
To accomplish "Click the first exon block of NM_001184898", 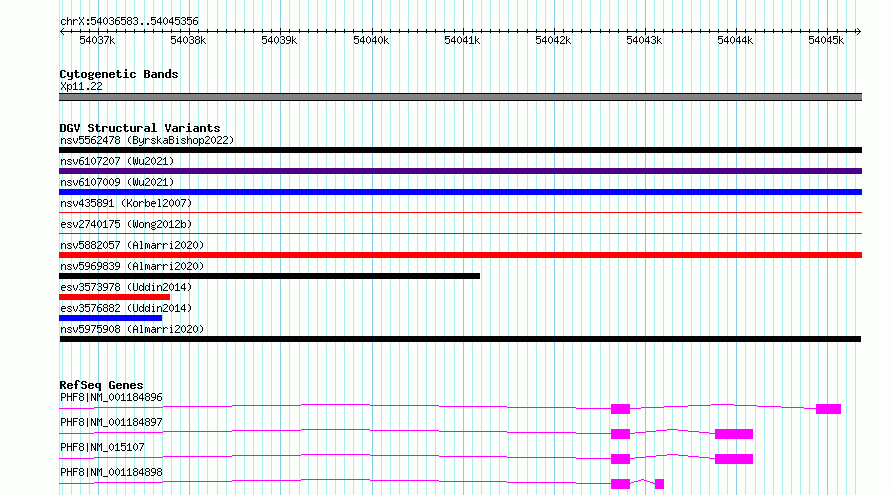I will (x=620, y=484).
